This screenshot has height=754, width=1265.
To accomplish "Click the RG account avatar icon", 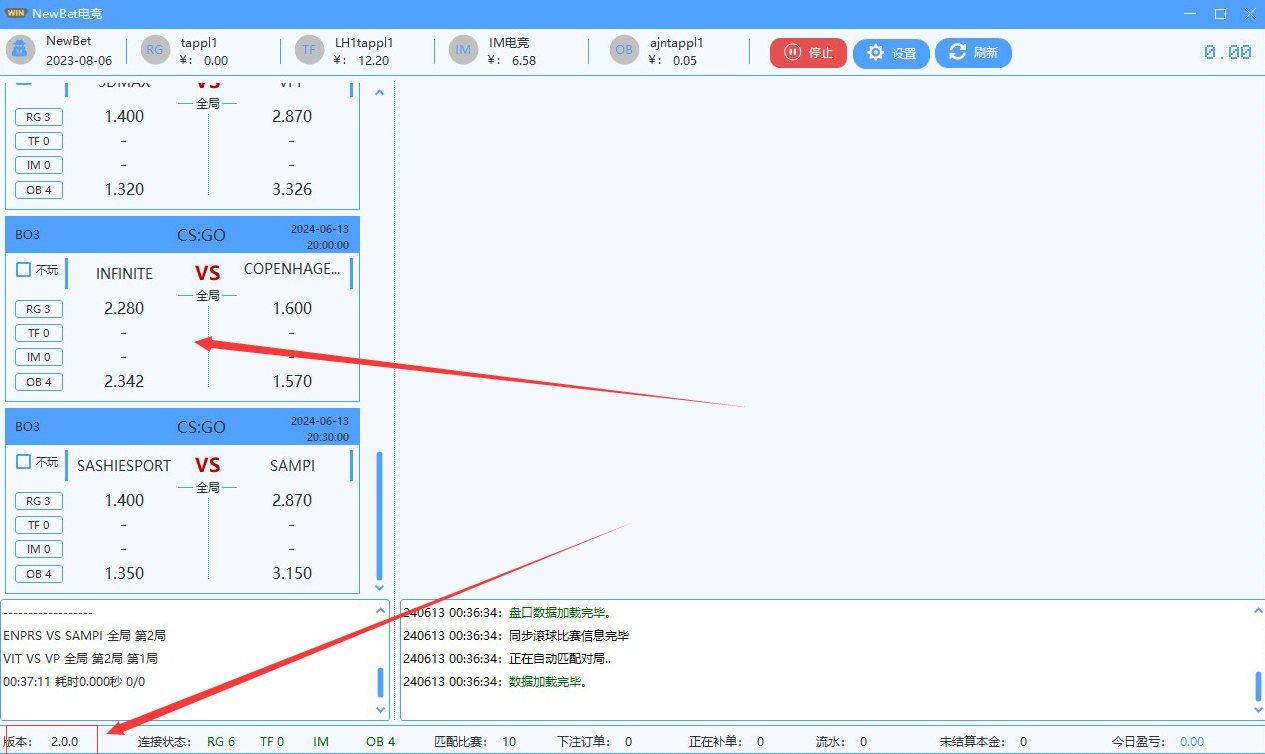I will coord(155,51).
